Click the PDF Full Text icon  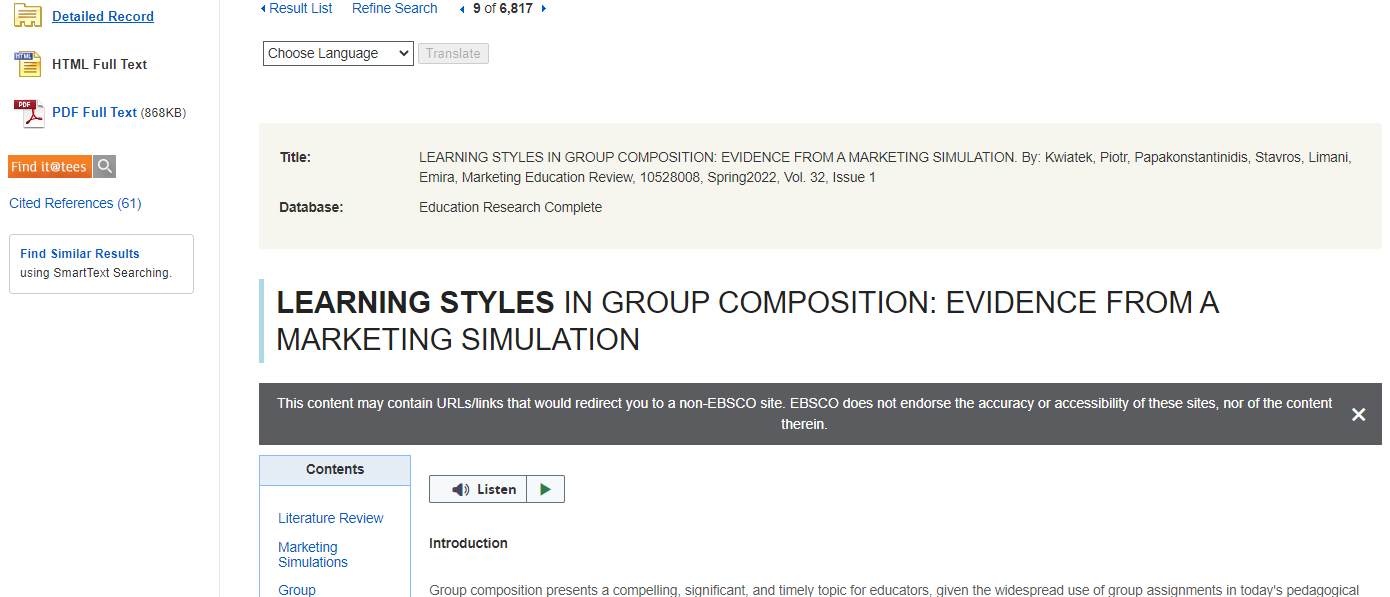tap(28, 113)
